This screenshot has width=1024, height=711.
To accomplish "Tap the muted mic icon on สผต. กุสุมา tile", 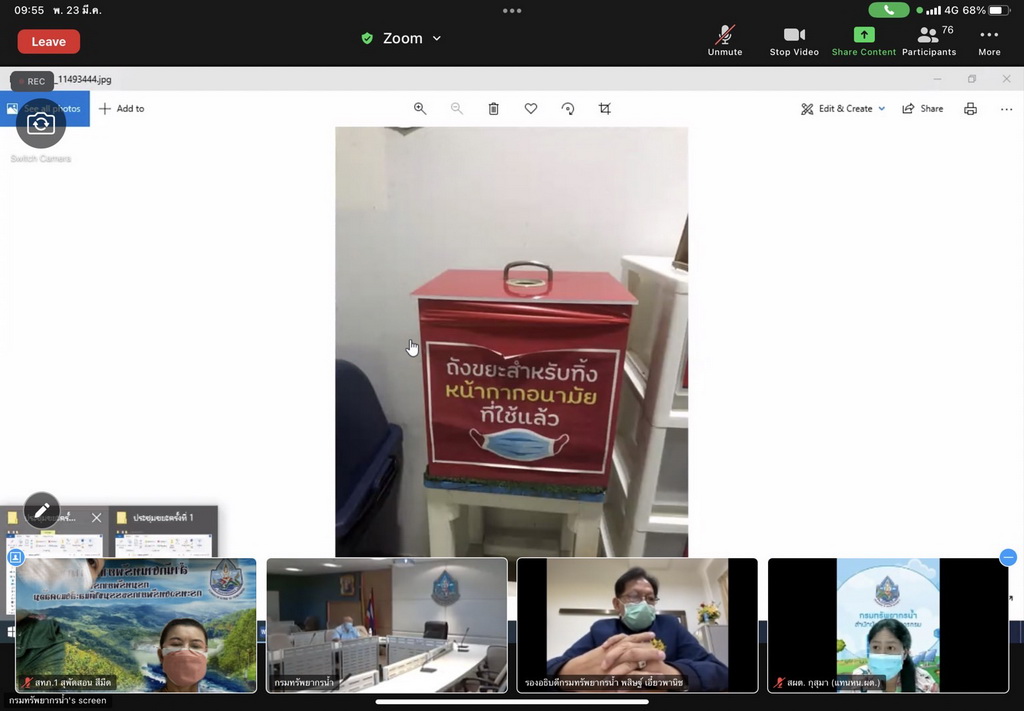I will [x=779, y=682].
